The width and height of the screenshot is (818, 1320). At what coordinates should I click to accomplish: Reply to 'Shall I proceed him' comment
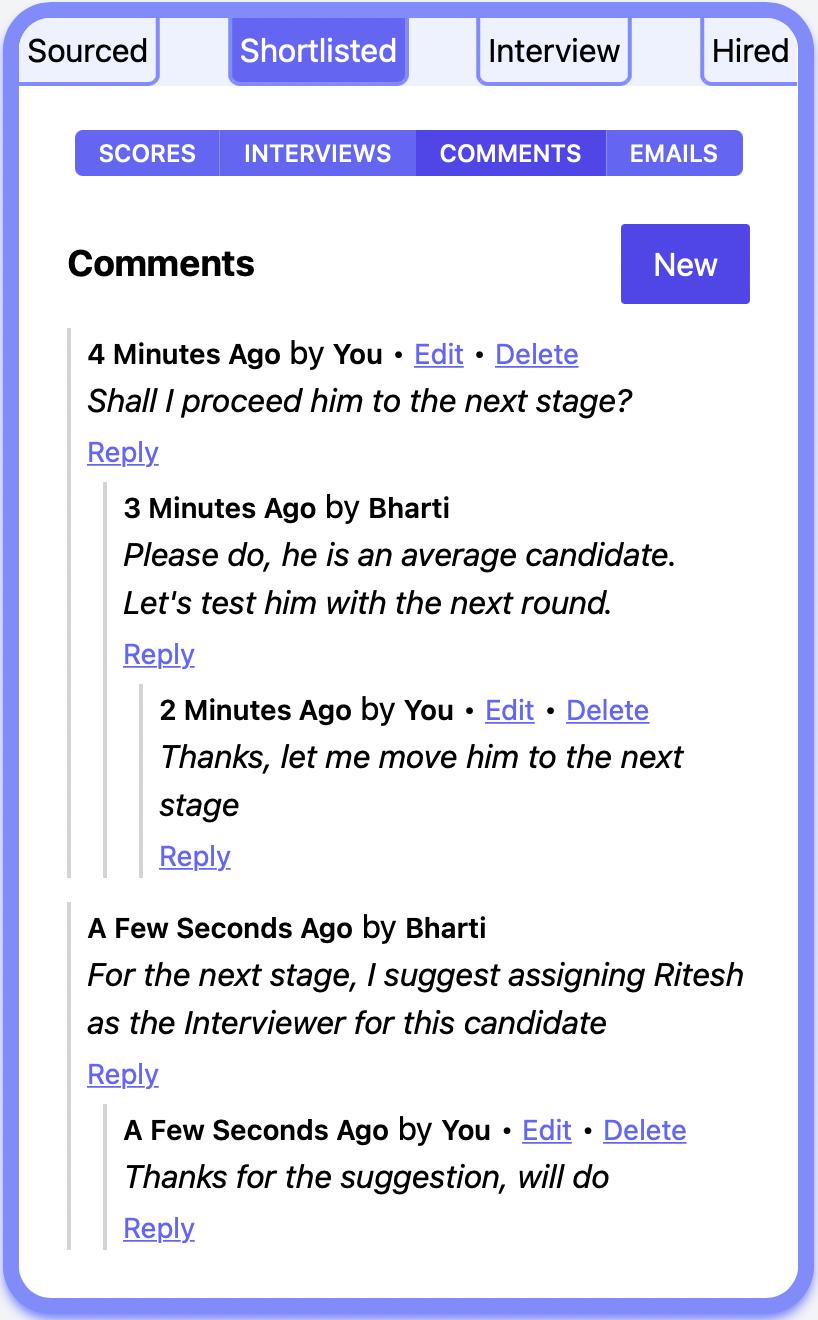tap(123, 452)
